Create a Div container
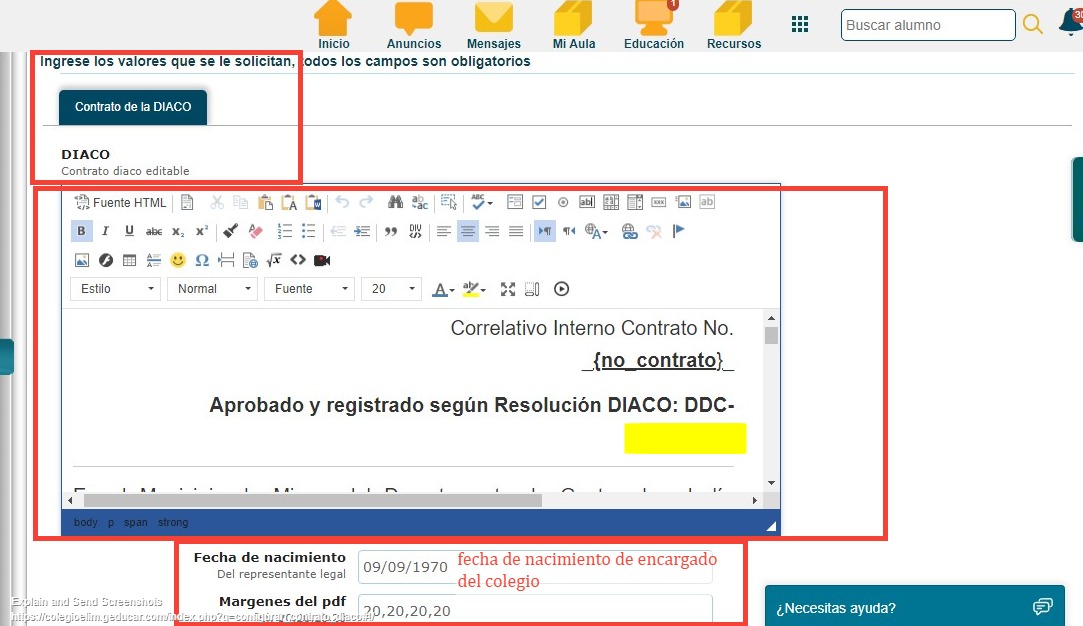This screenshot has height=626, width=1083. click(x=415, y=231)
